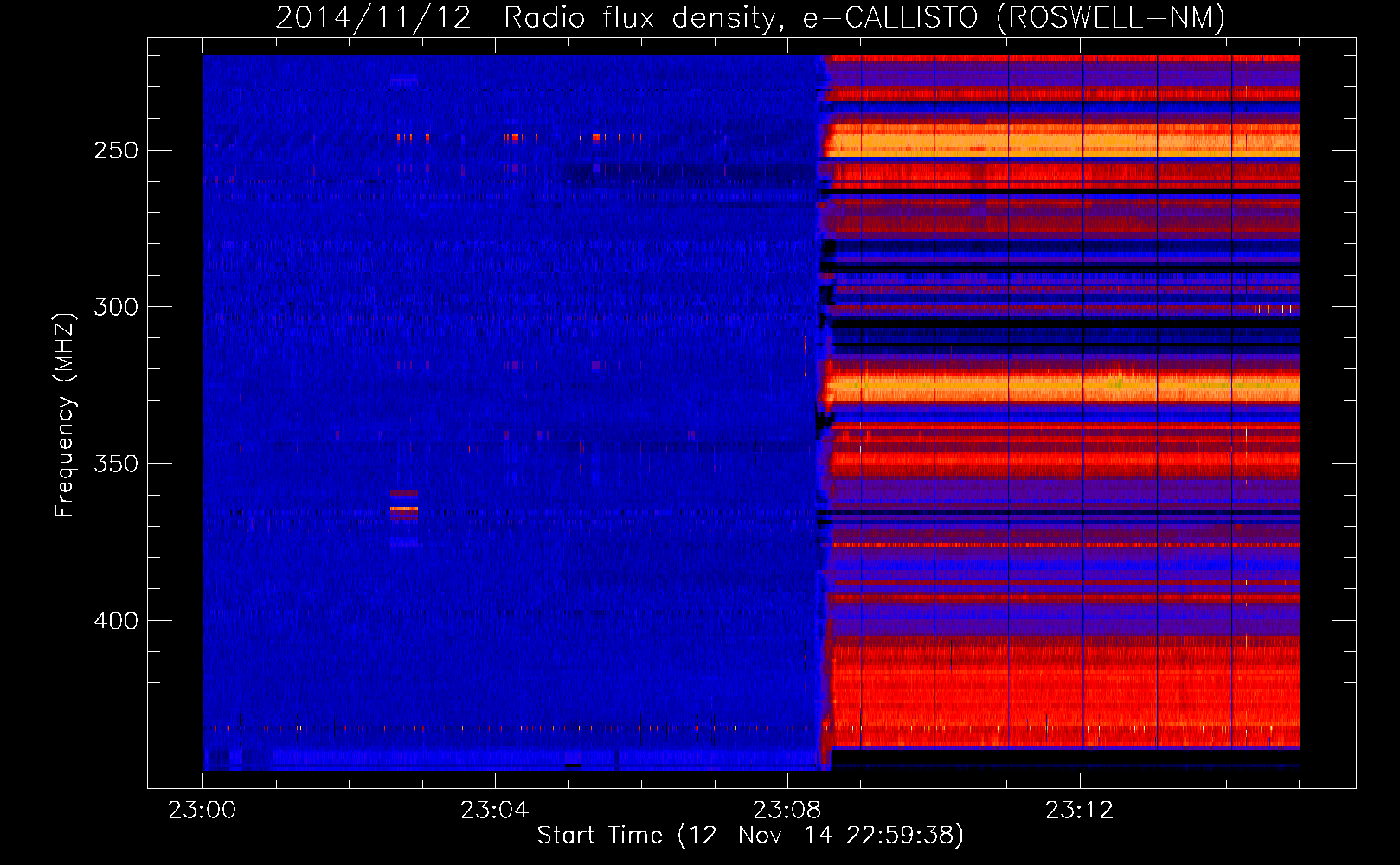The image size is (1400, 865).
Task: Click the bright yellow emission band near 247 MHz
Action: (x=1063, y=139)
